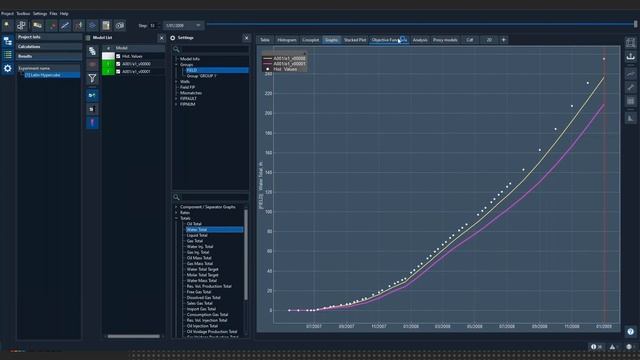Toggle the A001/a1_v00000 model checkbox

(118, 64)
